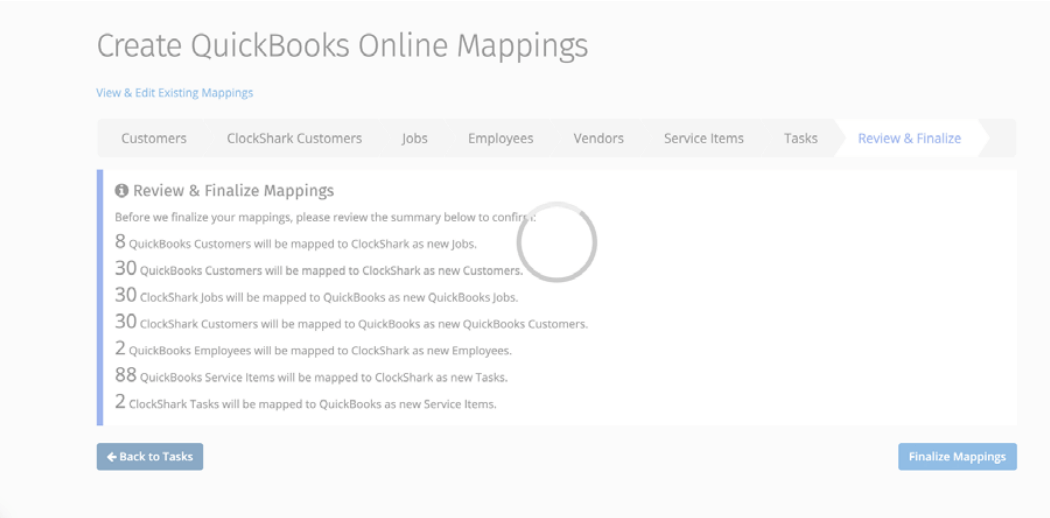The image size is (1050, 518).
Task: Click the Review & Finalize Mappings section title
Action: pos(233,191)
